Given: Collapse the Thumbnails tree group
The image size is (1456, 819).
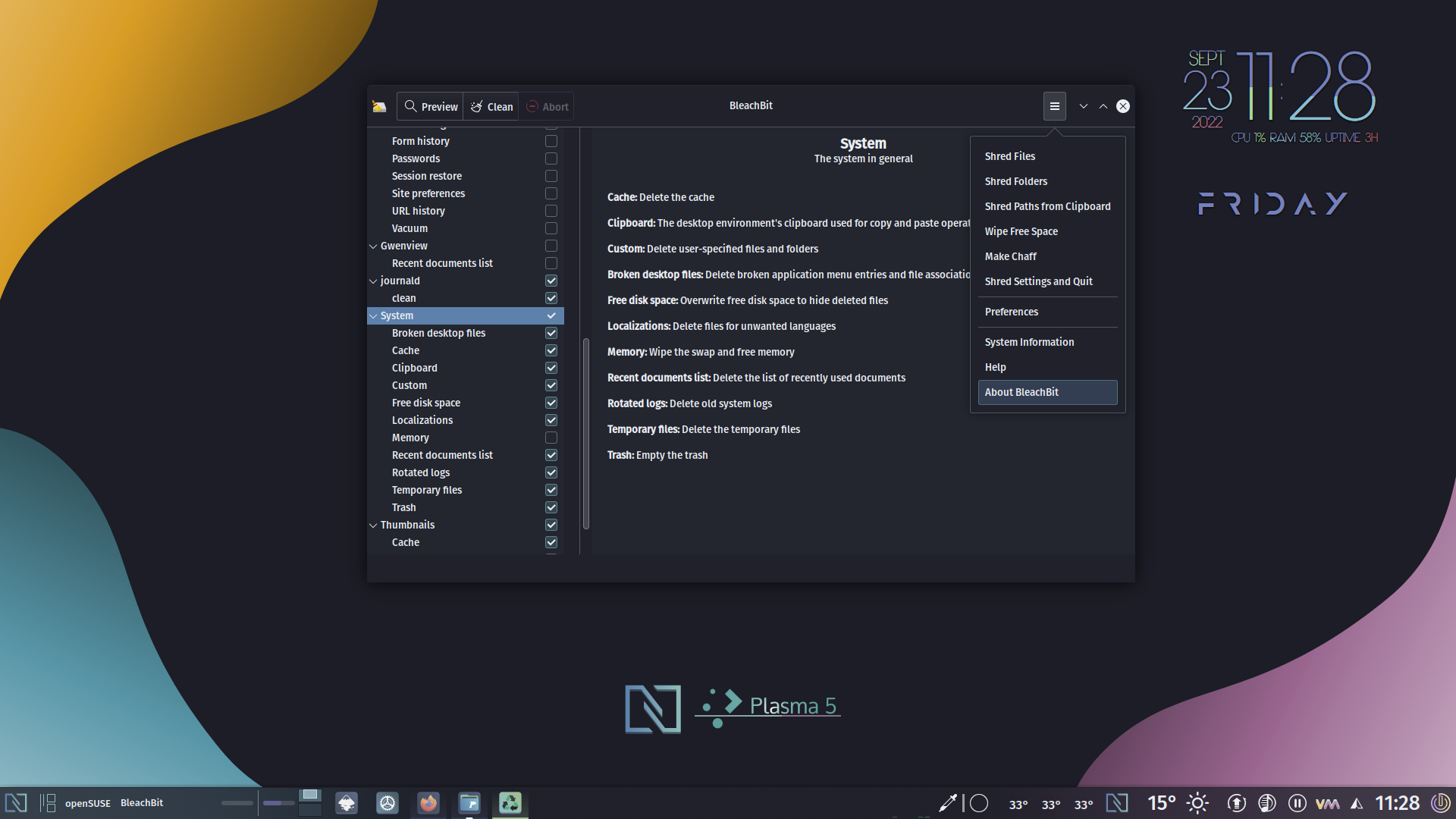Looking at the screenshot, I should coord(373,525).
